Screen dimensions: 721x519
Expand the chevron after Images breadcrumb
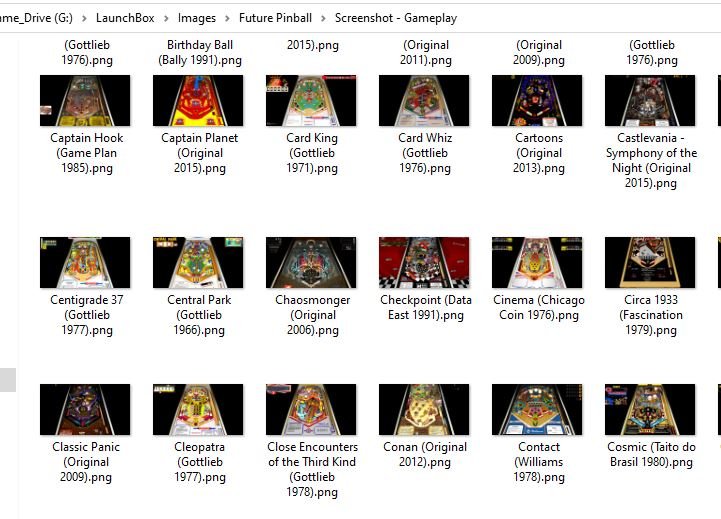(227, 18)
